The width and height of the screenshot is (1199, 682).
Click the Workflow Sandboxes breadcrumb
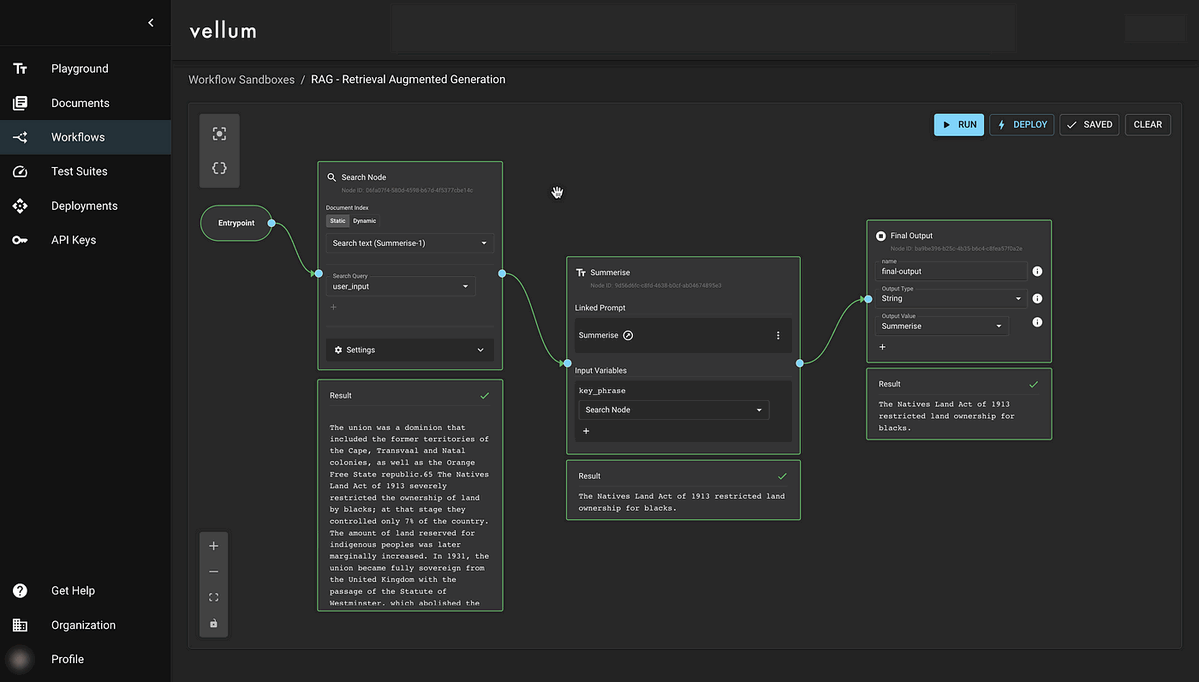coord(242,80)
